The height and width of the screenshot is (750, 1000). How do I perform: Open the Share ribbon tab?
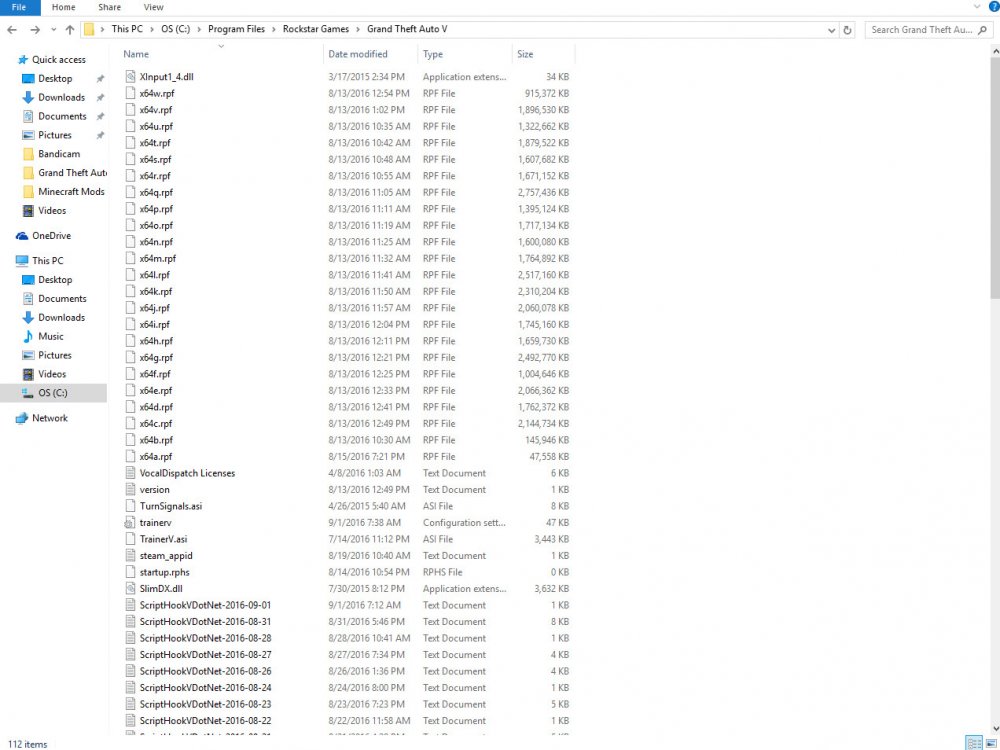point(110,7)
